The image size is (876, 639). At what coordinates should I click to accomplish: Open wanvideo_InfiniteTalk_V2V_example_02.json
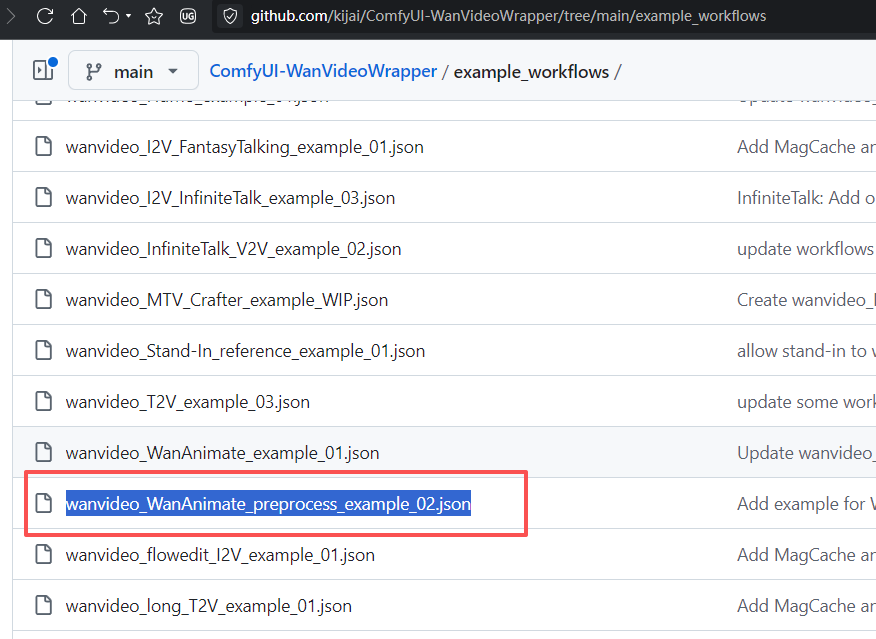(x=234, y=249)
